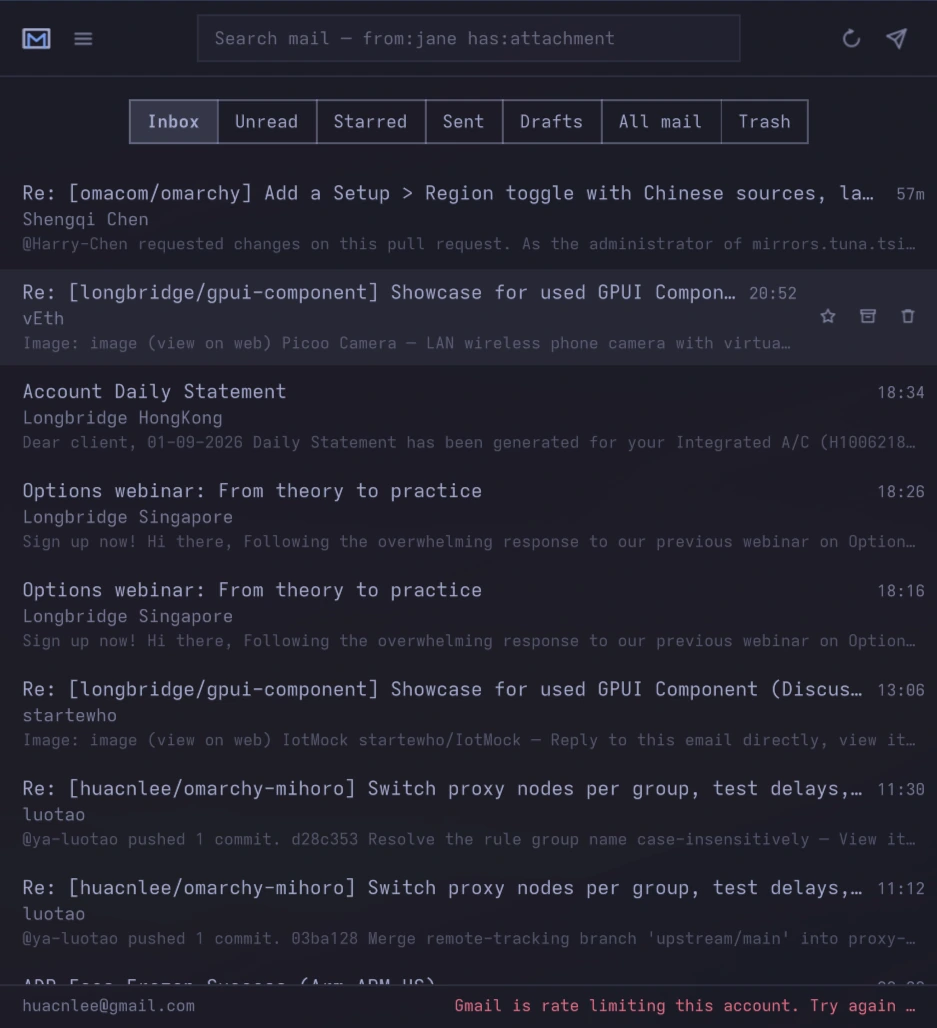The width and height of the screenshot is (937, 1028).
Task: Click the Picoo Camera preview text
Action: (x=407, y=344)
